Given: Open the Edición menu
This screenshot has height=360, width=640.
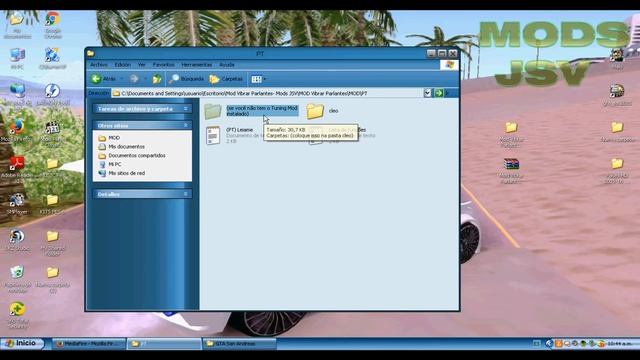Looking at the screenshot, I should click(122, 64).
